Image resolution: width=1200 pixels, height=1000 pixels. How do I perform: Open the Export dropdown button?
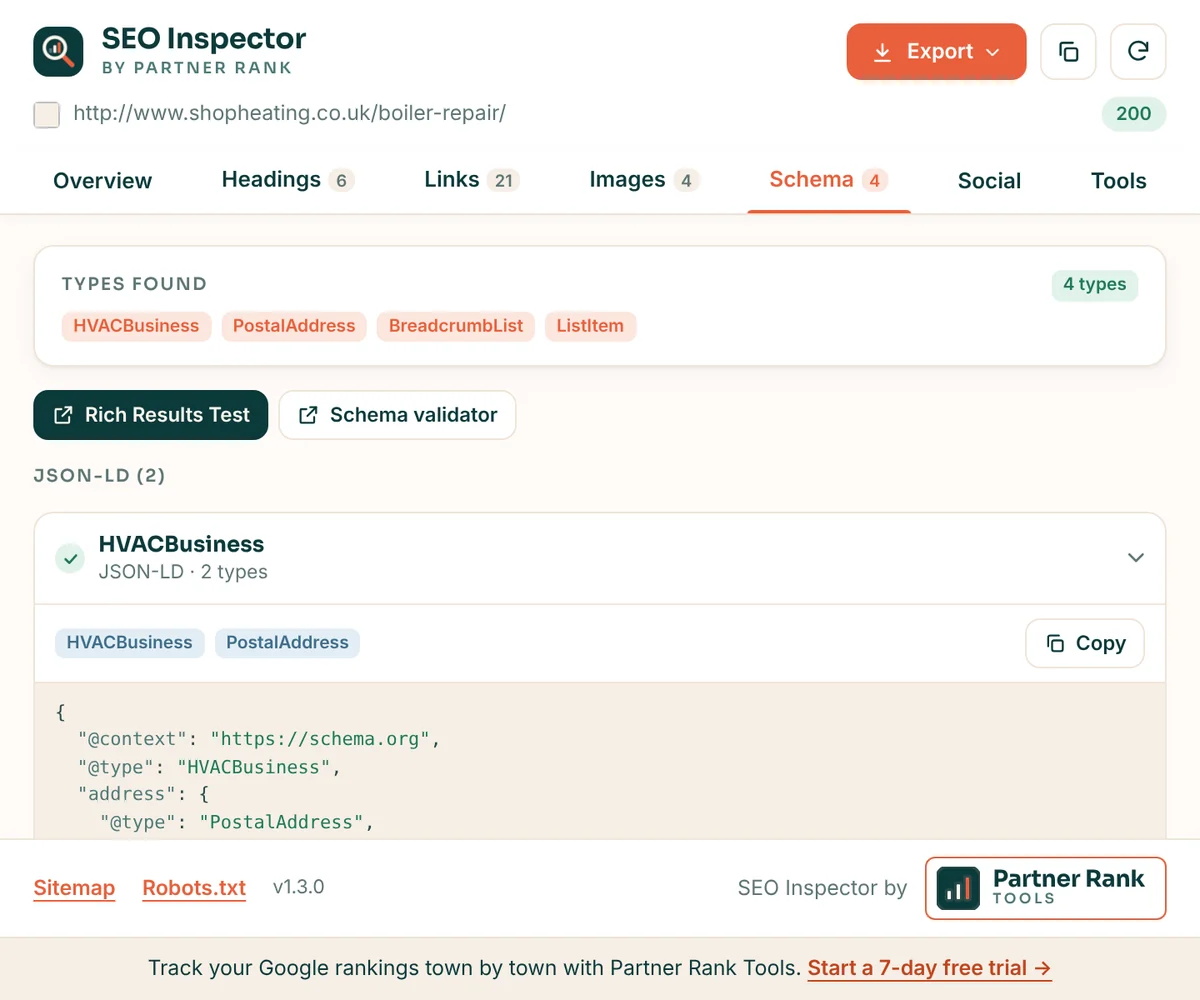[x=936, y=52]
